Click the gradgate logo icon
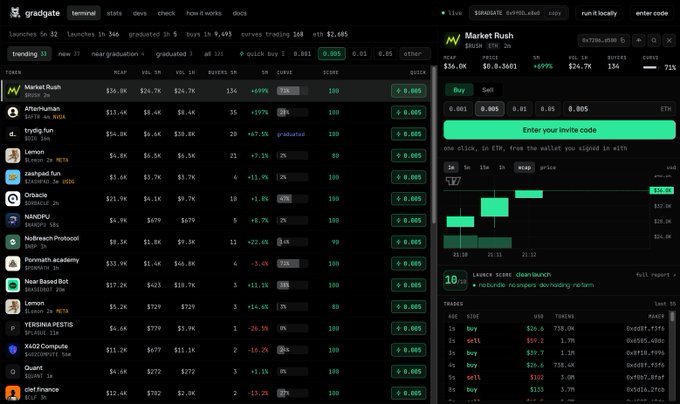This screenshot has height=404, width=680. tap(15, 13)
